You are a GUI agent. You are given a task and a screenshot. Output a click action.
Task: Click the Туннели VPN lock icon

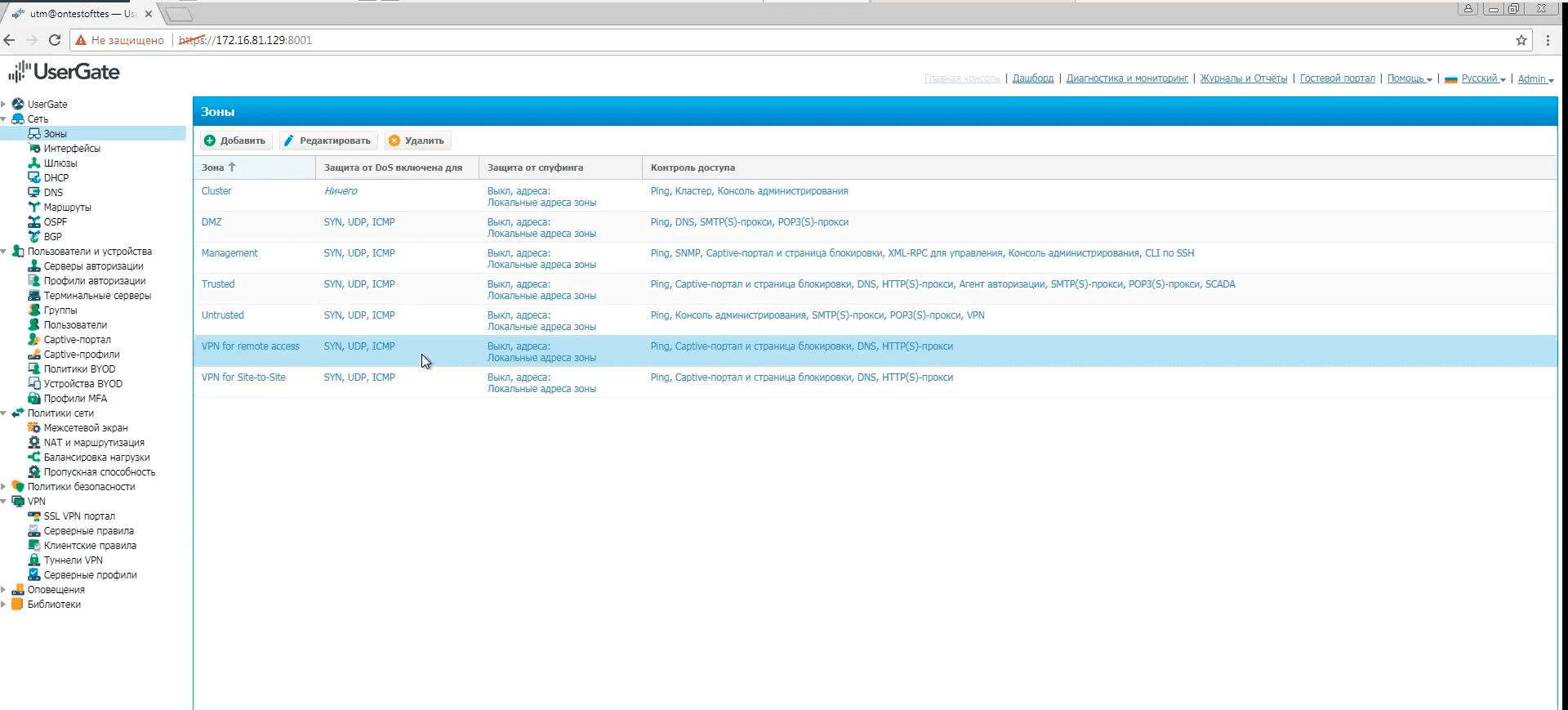click(x=34, y=560)
